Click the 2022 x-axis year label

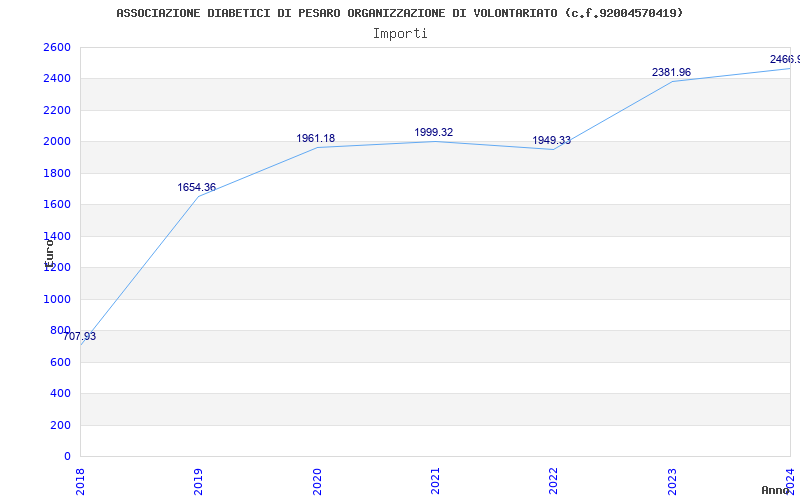click(x=554, y=480)
